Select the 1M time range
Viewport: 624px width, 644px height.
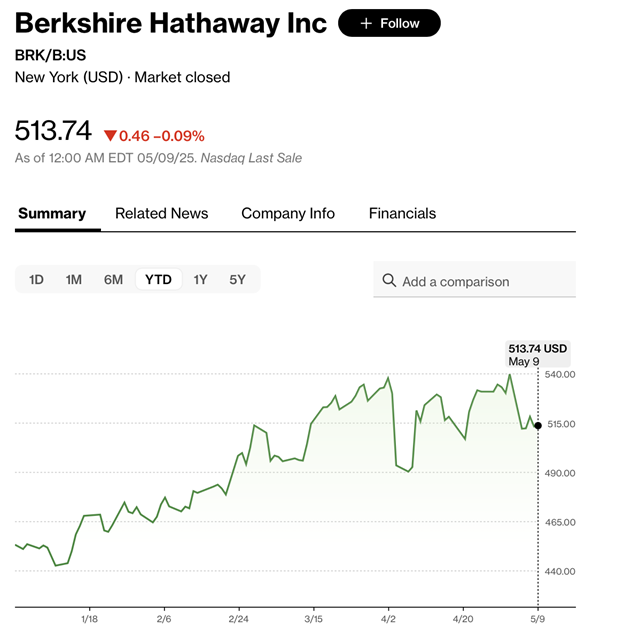pos(73,280)
